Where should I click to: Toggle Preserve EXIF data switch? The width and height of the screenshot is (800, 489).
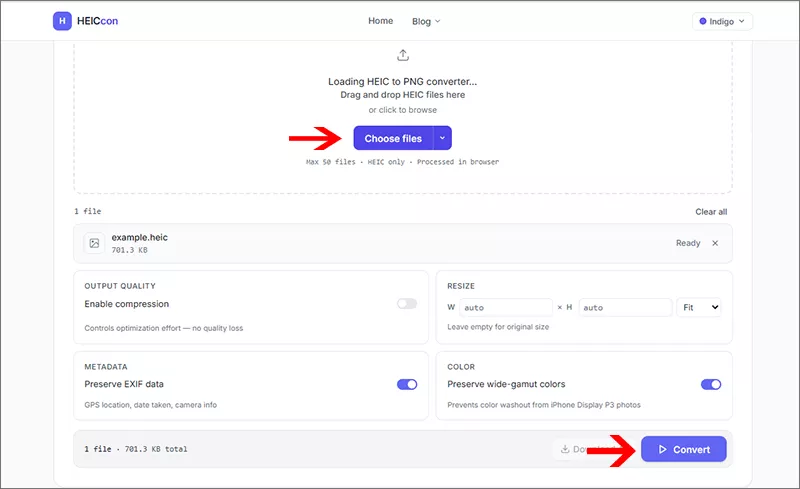[x=407, y=384]
